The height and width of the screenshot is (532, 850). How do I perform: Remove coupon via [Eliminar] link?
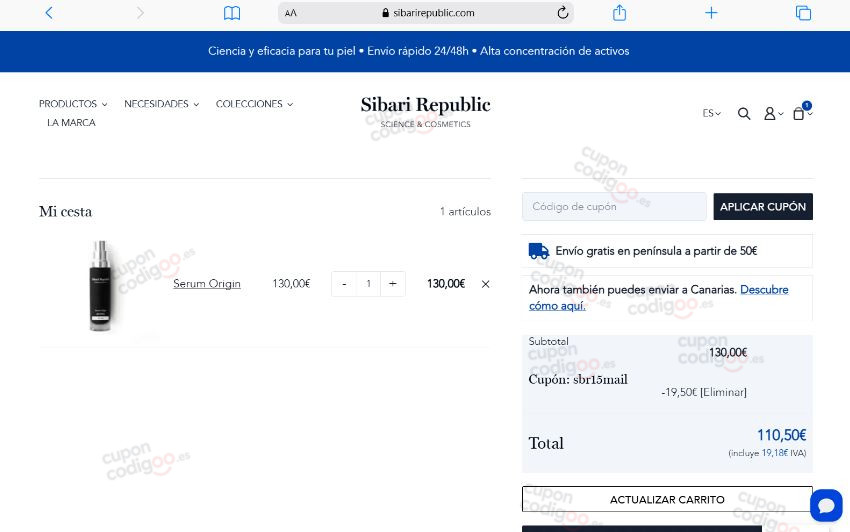pos(723,392)
